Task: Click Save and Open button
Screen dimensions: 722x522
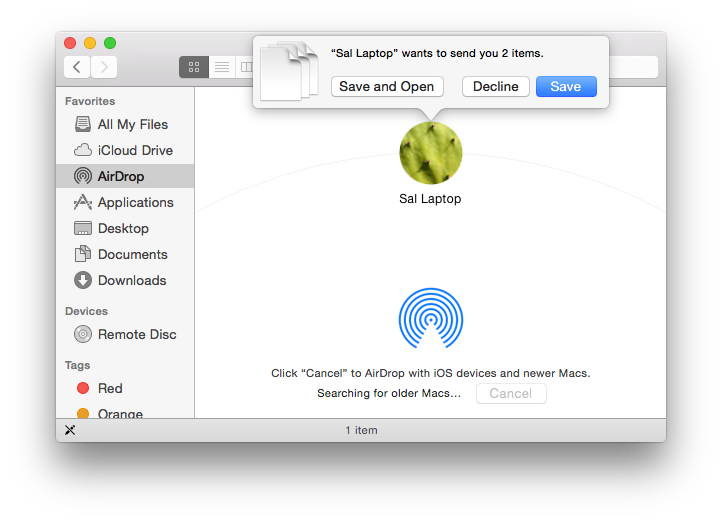Action: (387, 87)
